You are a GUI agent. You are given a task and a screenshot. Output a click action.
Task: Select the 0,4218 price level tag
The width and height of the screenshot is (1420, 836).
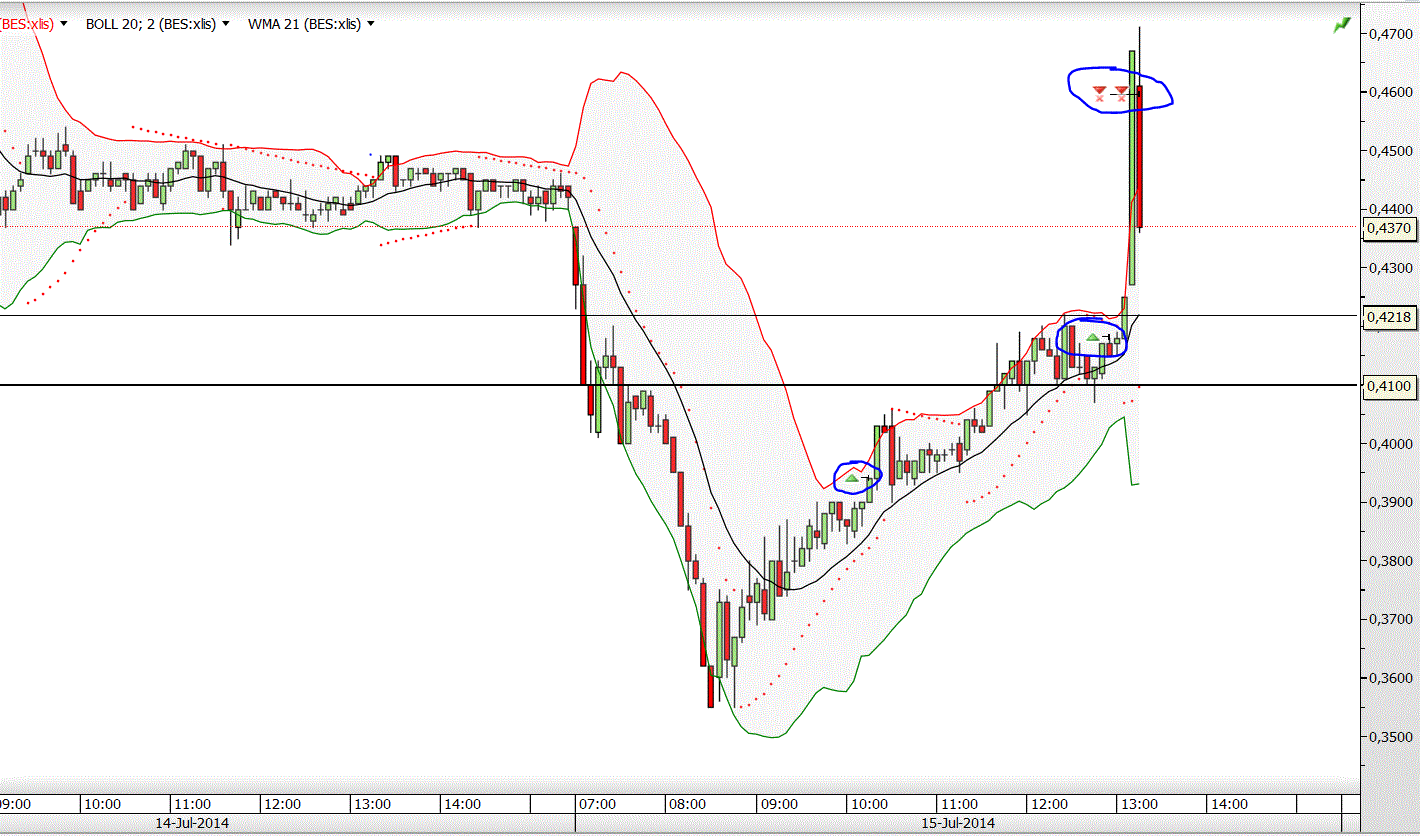1388,317
